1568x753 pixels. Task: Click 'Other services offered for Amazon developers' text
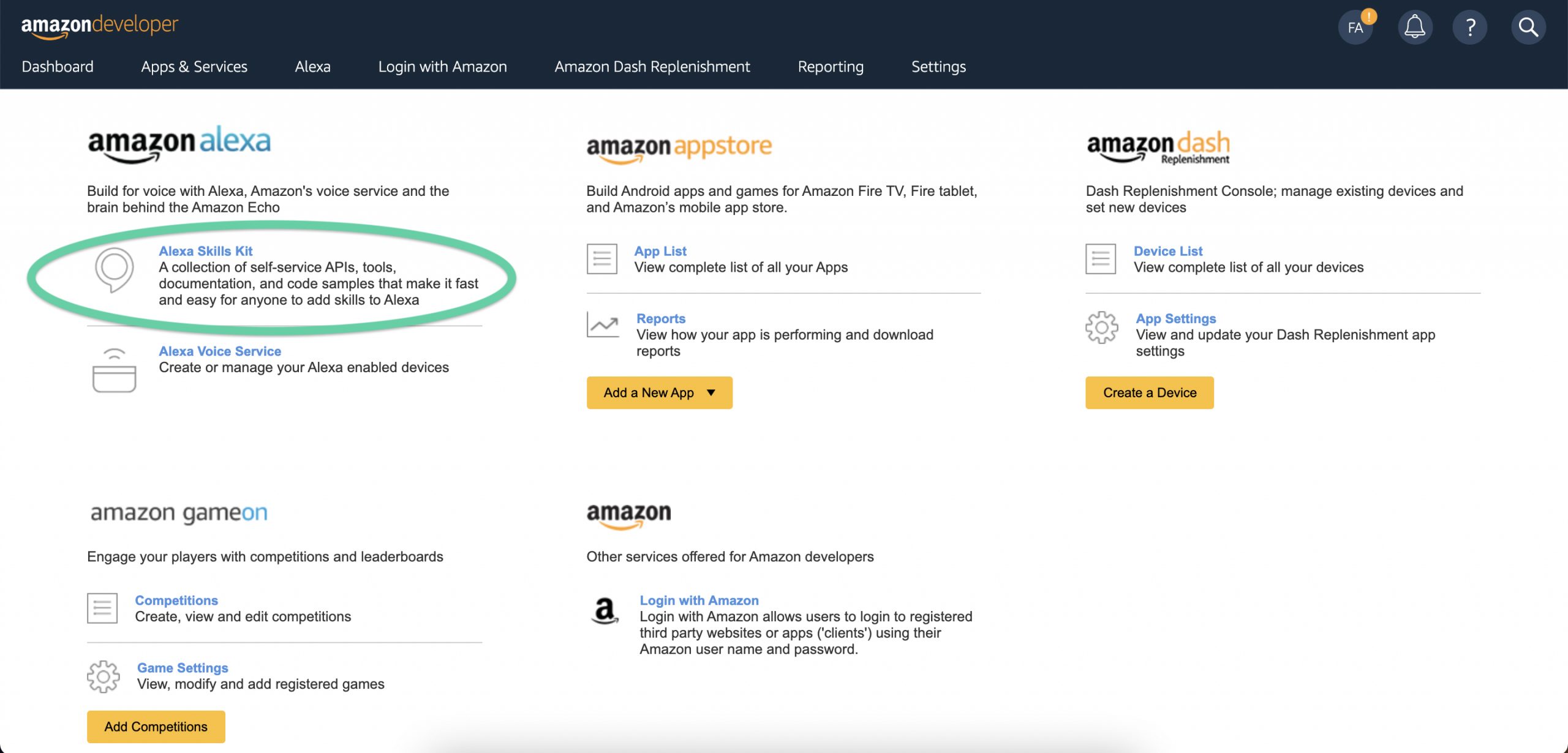point(730,556)
